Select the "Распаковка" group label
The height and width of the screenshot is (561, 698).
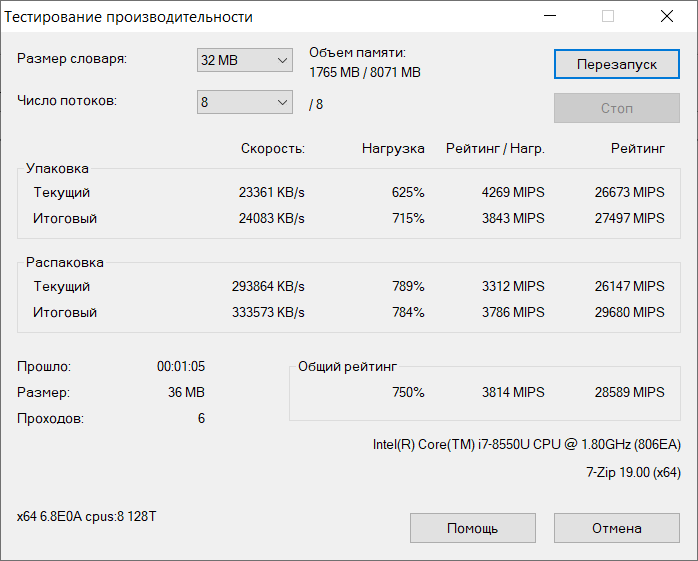(64, 262)
